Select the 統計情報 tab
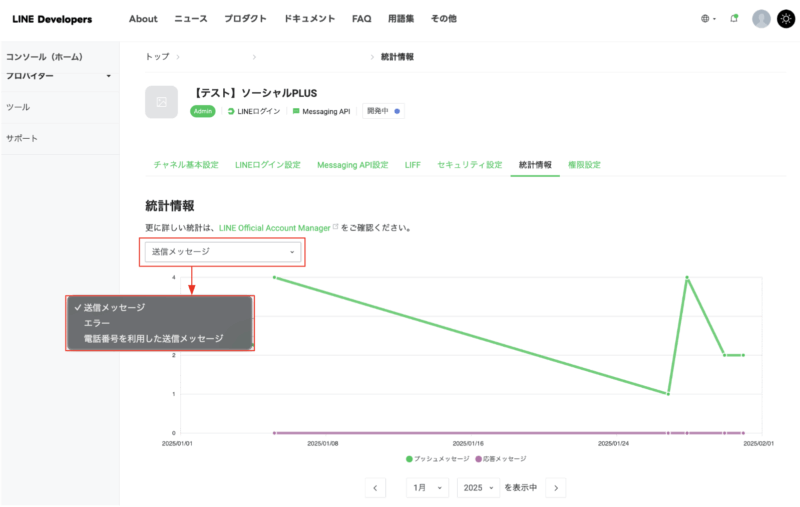The height and width of the screenshot is (507, 800). (535, 165)
